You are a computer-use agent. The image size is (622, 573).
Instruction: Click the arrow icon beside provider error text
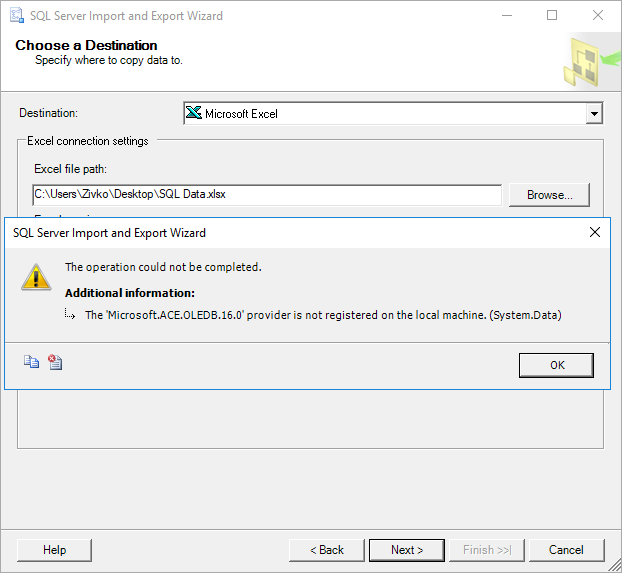click(x=71, y=315)
